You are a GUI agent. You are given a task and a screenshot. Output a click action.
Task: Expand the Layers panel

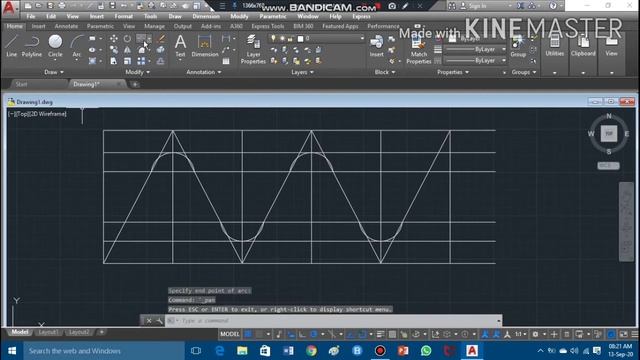click(x=302, y=72)
